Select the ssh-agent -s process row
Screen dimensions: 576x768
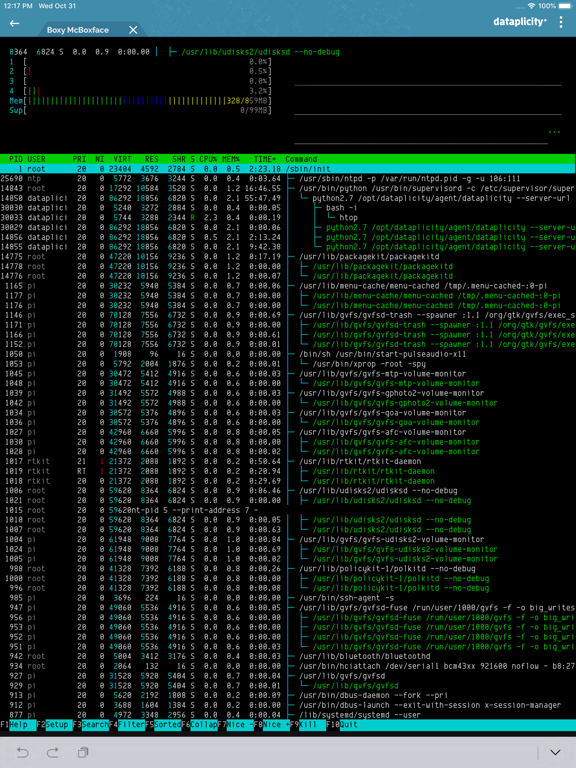288,598
